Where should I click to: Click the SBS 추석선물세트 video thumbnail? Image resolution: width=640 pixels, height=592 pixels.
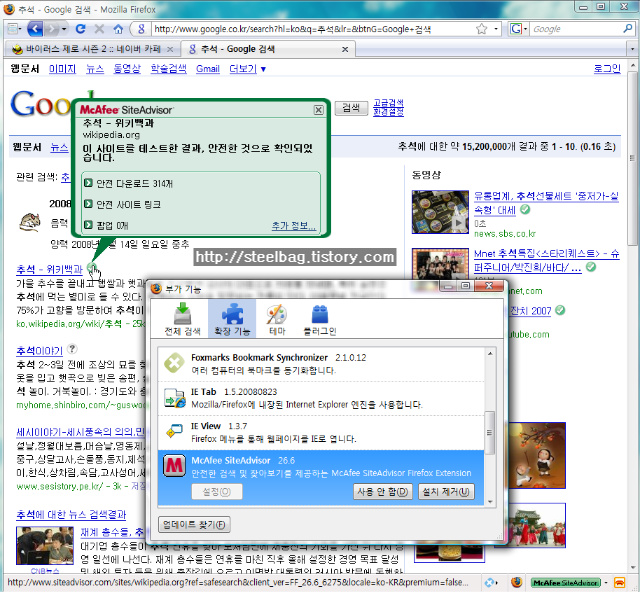tap(440, 211)
